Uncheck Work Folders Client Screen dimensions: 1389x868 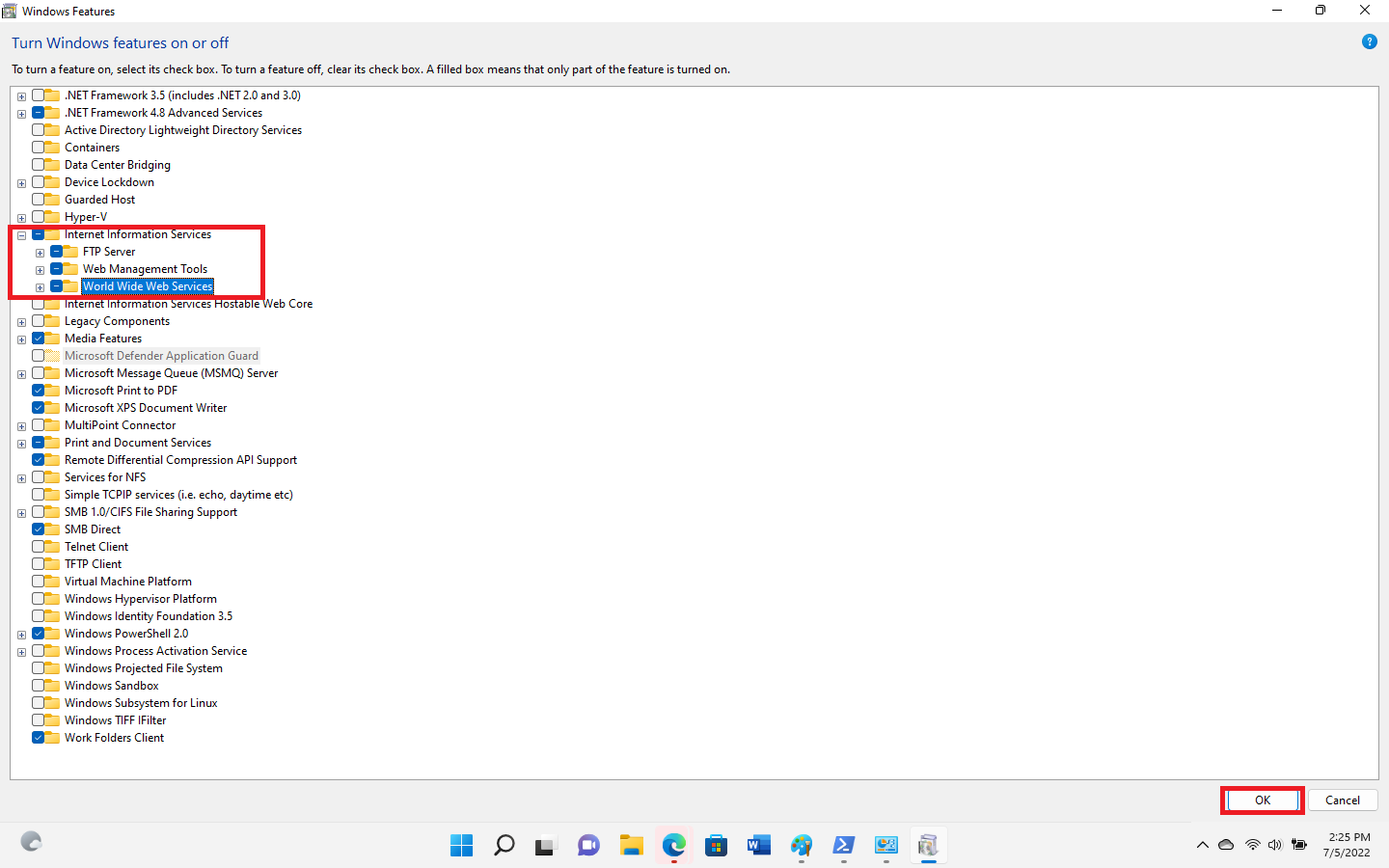(x=38, y=738)
